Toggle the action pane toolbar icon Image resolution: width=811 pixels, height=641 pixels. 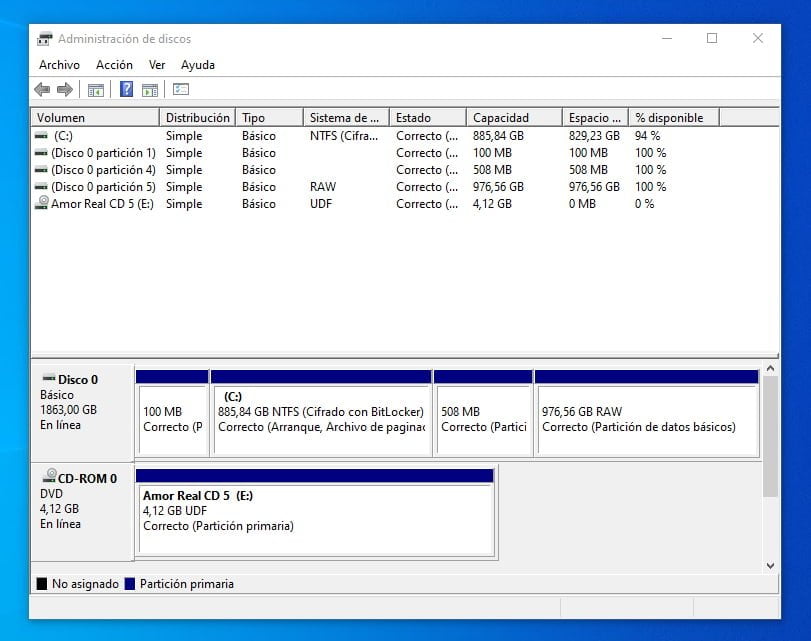tap(150, 90)
